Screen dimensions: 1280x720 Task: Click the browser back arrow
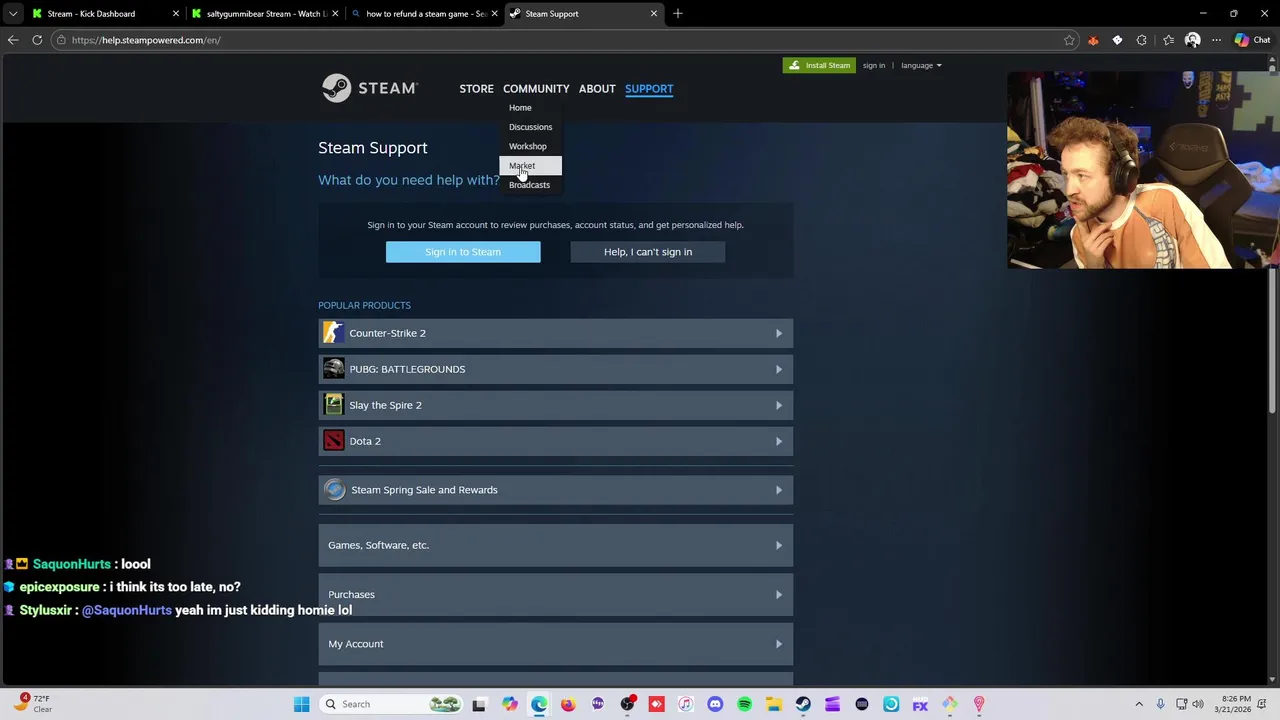(x=13, y=40)
